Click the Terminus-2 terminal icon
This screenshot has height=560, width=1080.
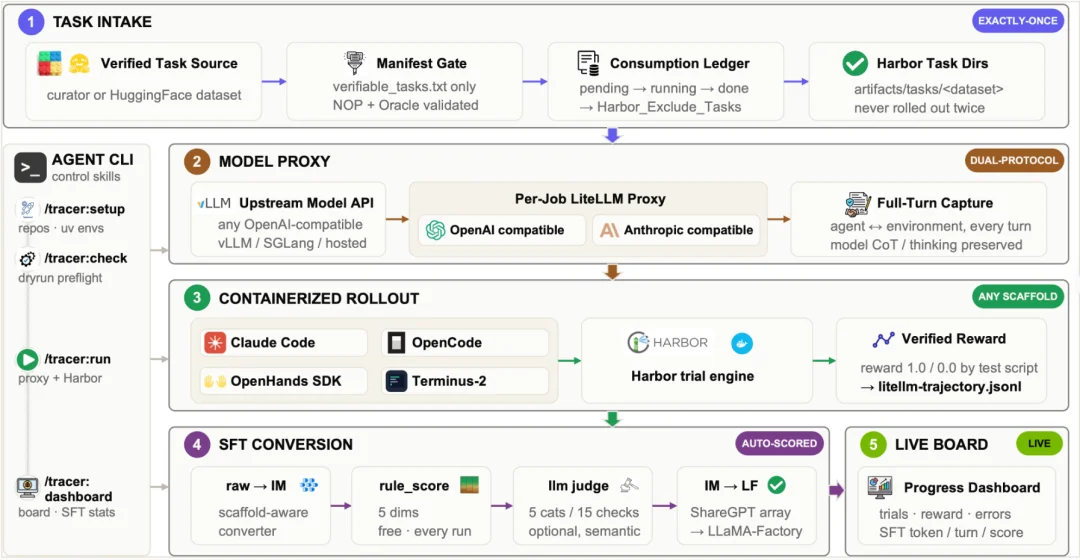pyautogui.click(x=396, y=381)
